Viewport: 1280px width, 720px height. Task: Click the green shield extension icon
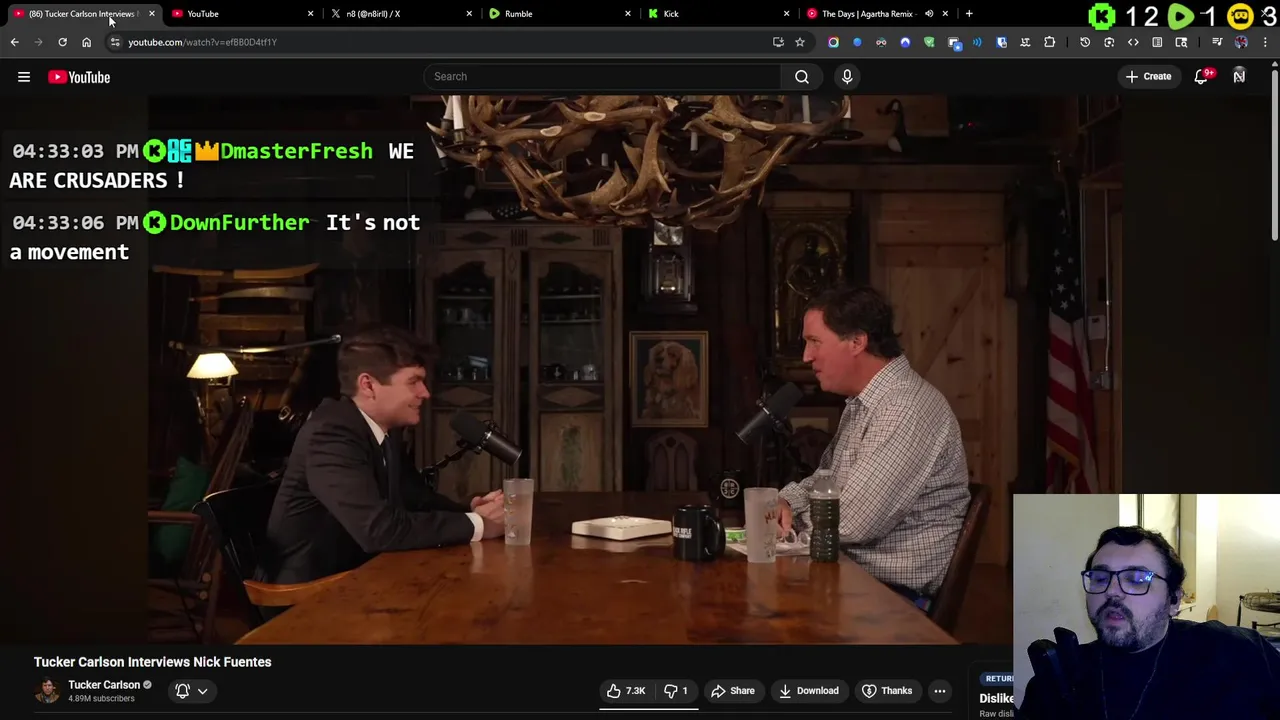929,42
